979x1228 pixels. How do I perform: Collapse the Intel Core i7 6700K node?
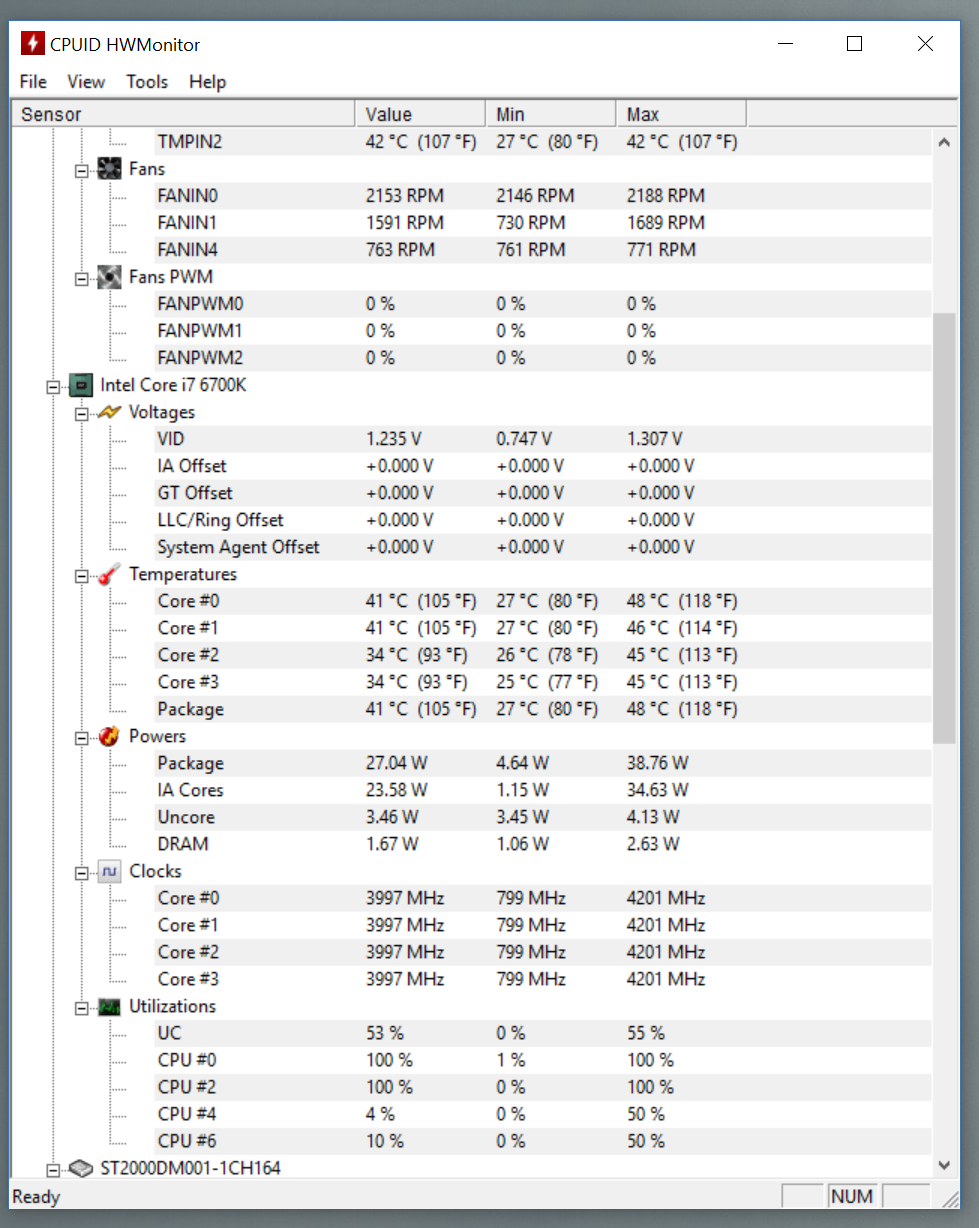coord(53,385)
